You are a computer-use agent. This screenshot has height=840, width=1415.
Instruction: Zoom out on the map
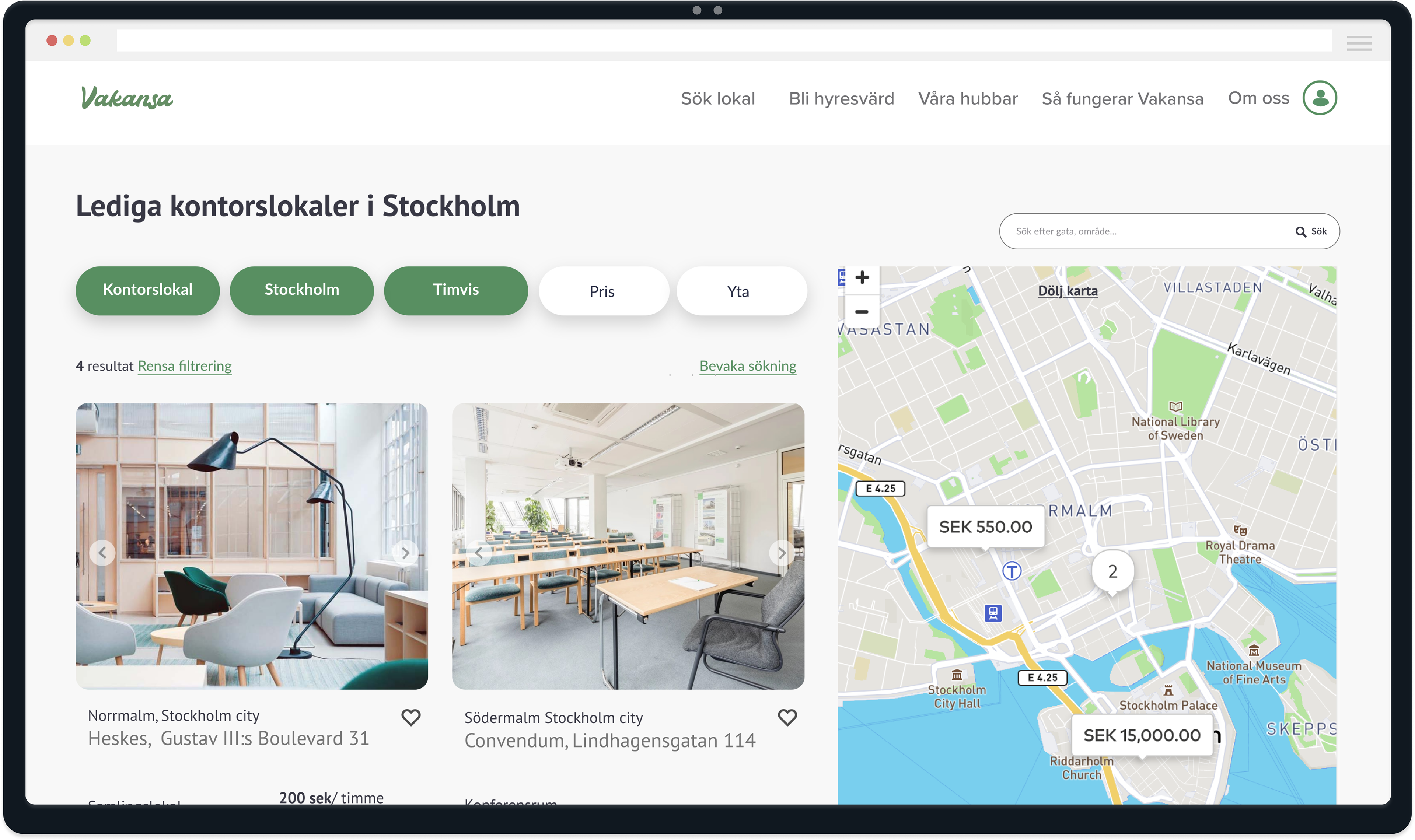pyautogui.click(x=862, y=311)
